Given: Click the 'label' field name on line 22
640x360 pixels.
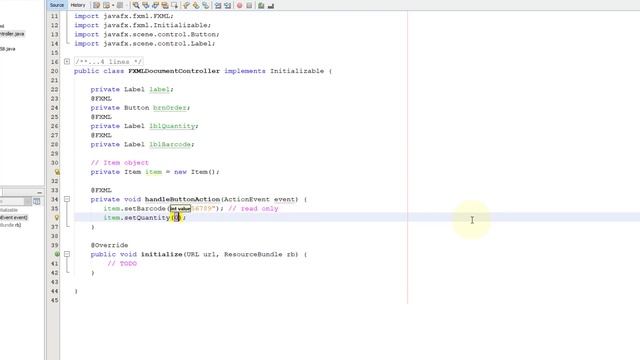Looking at the screenshot, I should coord(159,89).
